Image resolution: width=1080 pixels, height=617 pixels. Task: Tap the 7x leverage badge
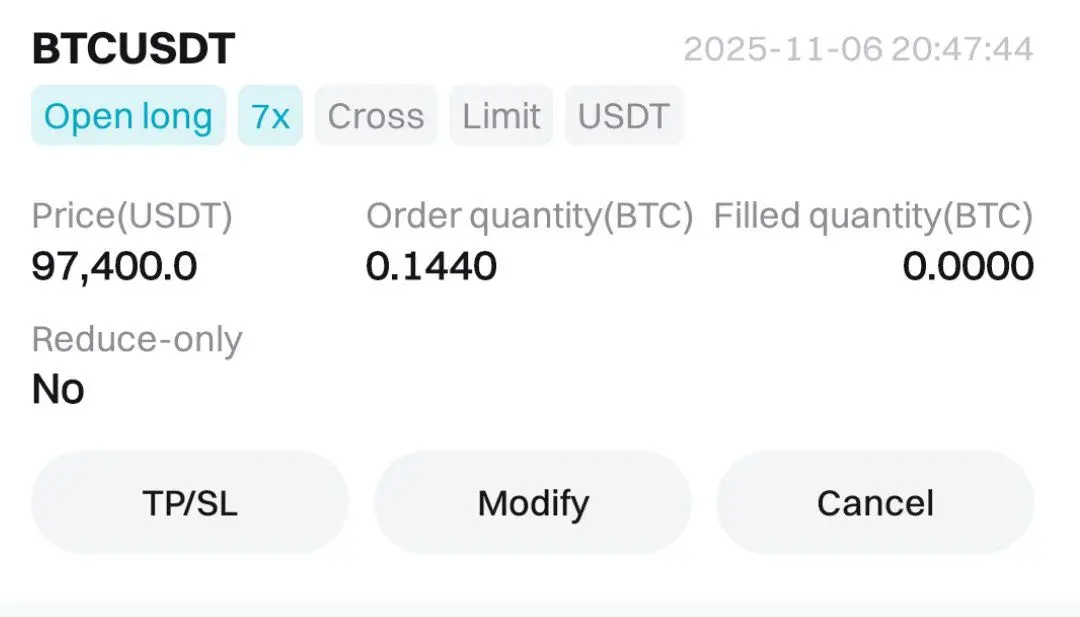click(x=270, y=116)
